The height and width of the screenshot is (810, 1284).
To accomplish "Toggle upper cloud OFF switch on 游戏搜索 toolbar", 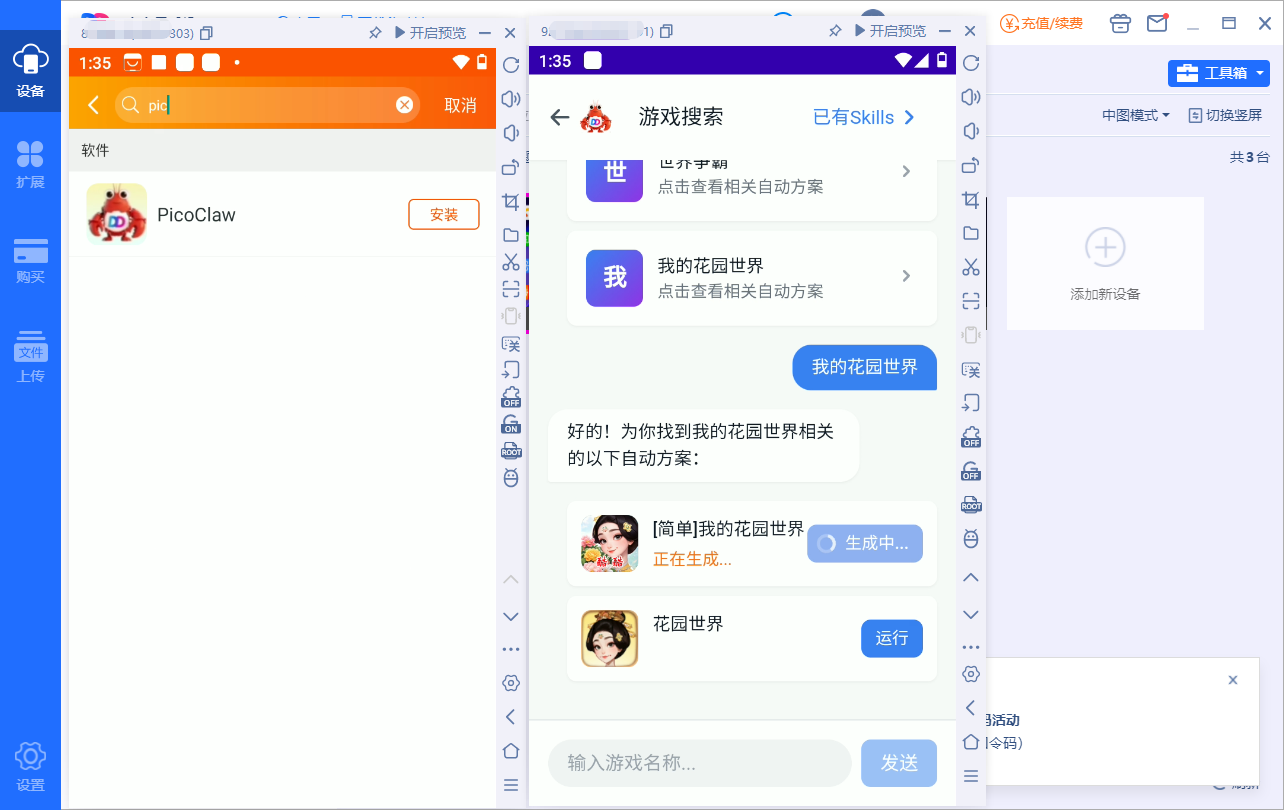I will point(970,437).
